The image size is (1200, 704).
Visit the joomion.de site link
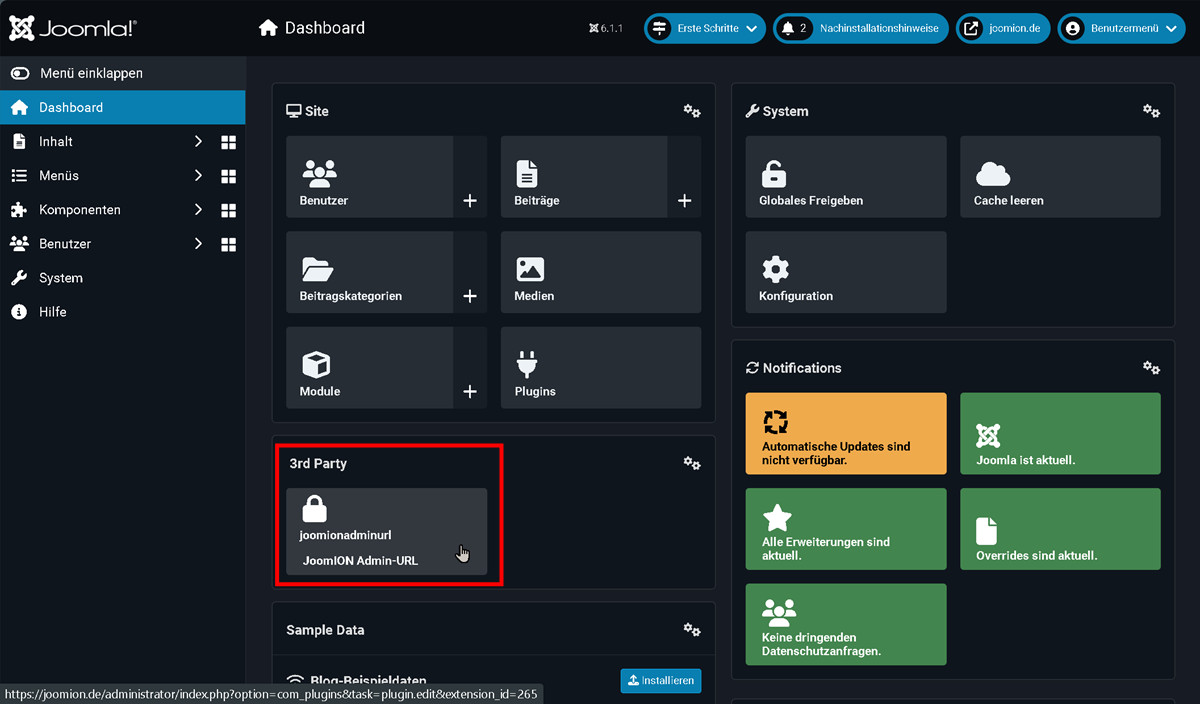(1003, 28)
